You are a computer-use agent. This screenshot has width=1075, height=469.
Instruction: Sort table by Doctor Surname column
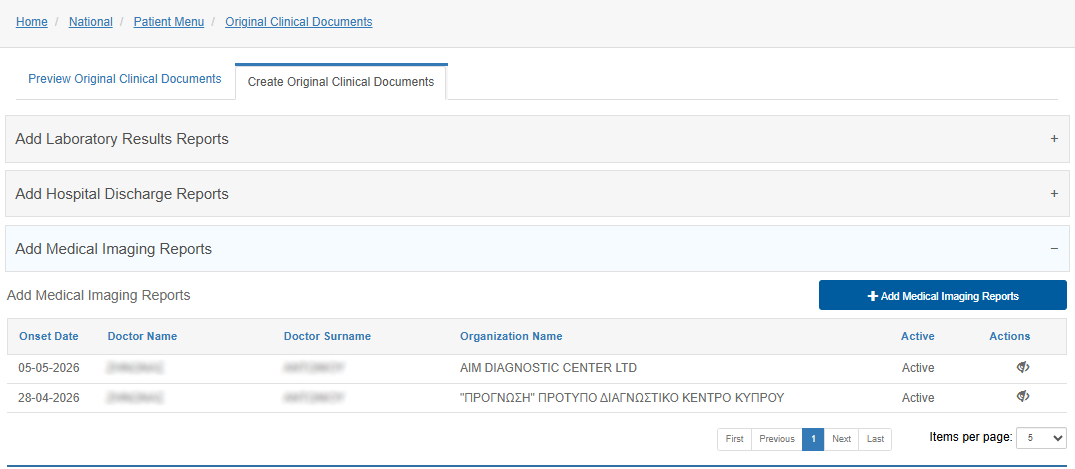(x=327, y=336)
